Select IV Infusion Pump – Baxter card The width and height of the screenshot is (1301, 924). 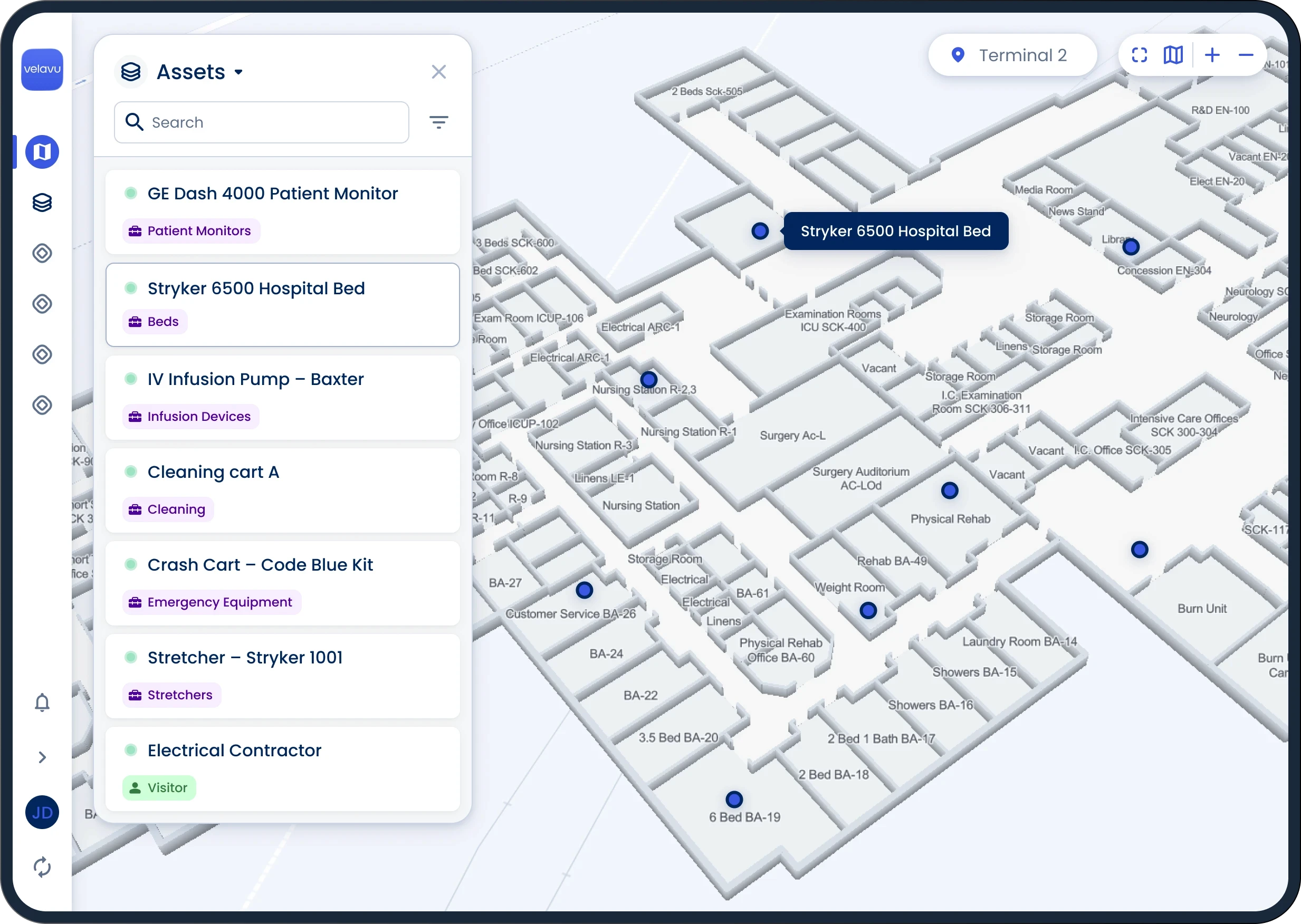click(283, 397)
